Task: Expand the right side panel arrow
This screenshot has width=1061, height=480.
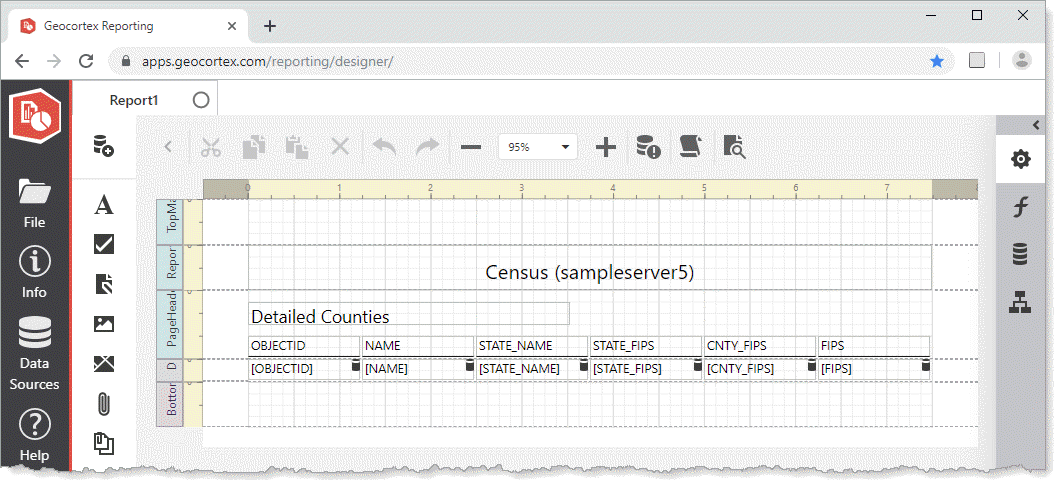Action: click(x=1035, y=125)
